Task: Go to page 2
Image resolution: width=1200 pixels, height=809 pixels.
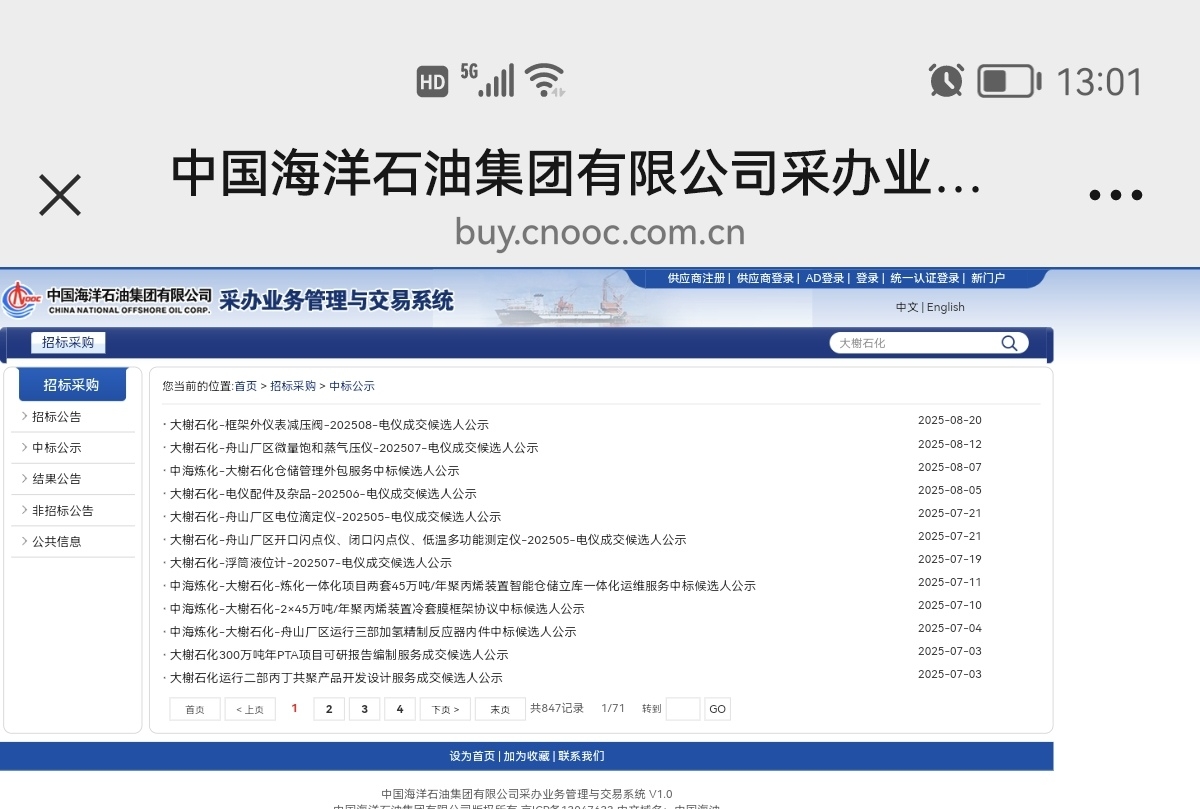Action: coord(329,709)
